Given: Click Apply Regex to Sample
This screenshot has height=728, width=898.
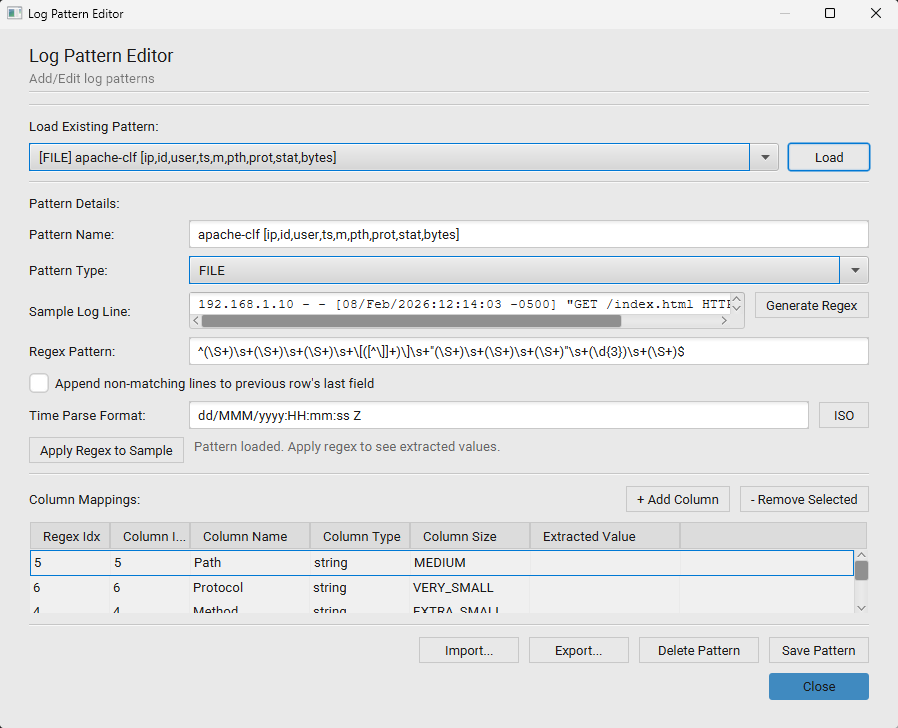Looking at the screenshot, I should click(x=106, y=450).
